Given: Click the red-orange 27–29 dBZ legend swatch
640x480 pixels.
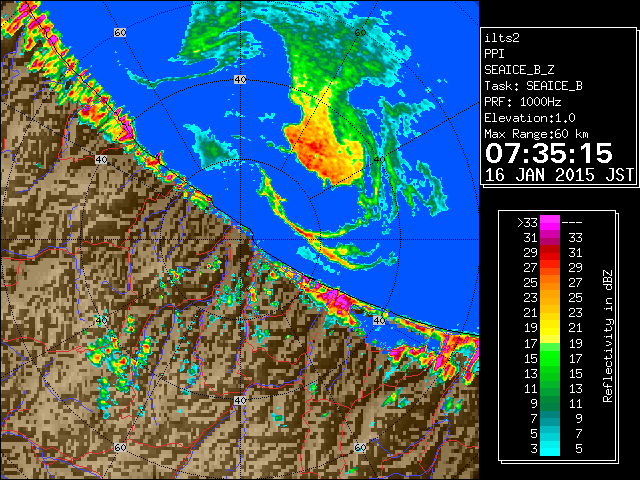Looking at the screenshot, I should 550,268.
